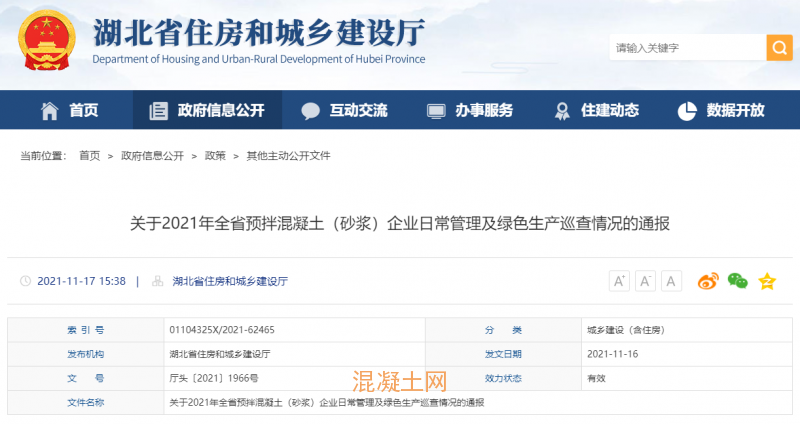Image resolution: width=800 pixels, height=424 pixels.
Task: Click 首页 in the breadcrumb trail
Action: point(90,156)
